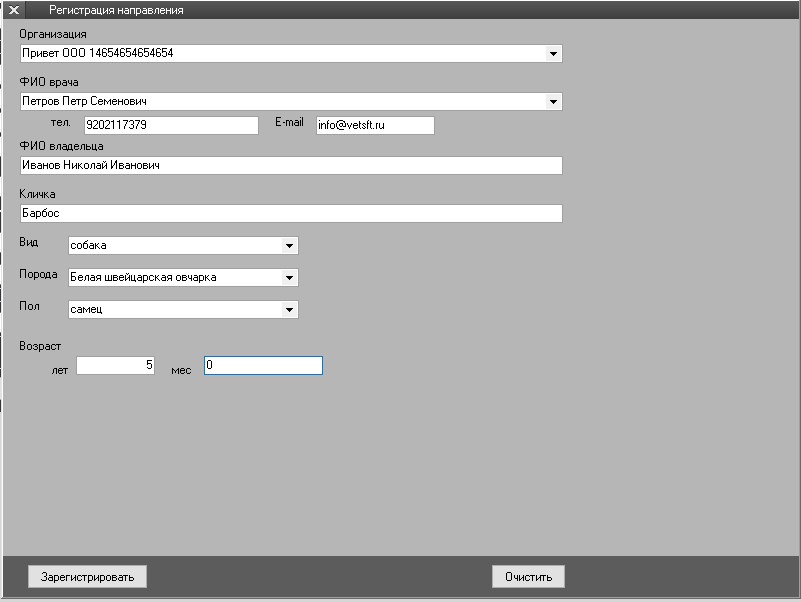
Task: Open the ФИО врача dropdown arrow
Action: [553, 101]
